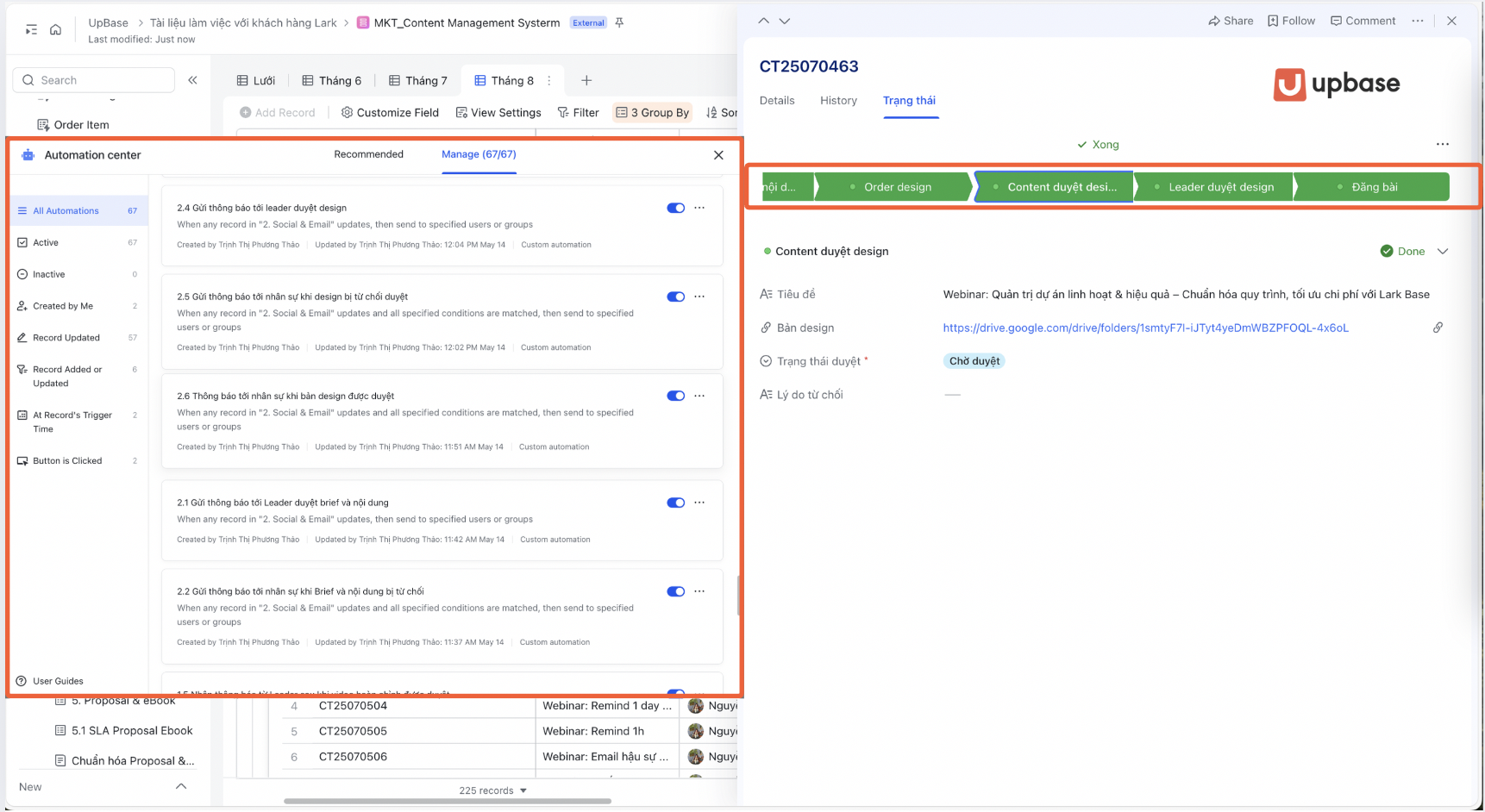Expand the Done status dropdown chevron
The height and width of the screenshot is (812, 1485).
[x=1443, y=252]
